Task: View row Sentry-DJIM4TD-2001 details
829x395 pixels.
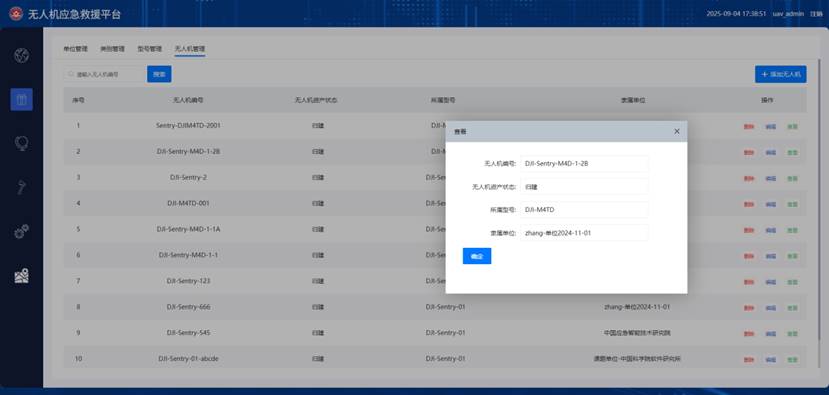Action: click(x=792, y=126)
